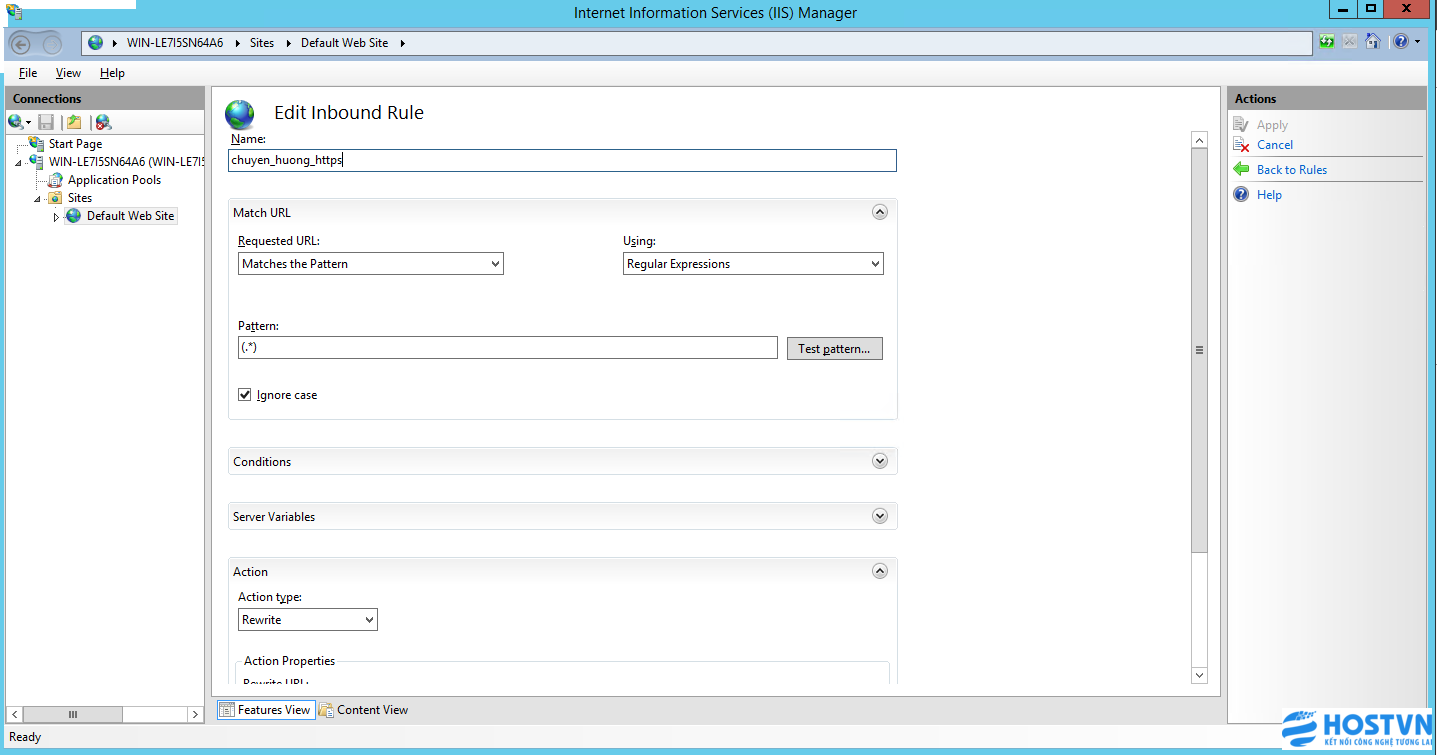Open the View menu

coord(68,73)
